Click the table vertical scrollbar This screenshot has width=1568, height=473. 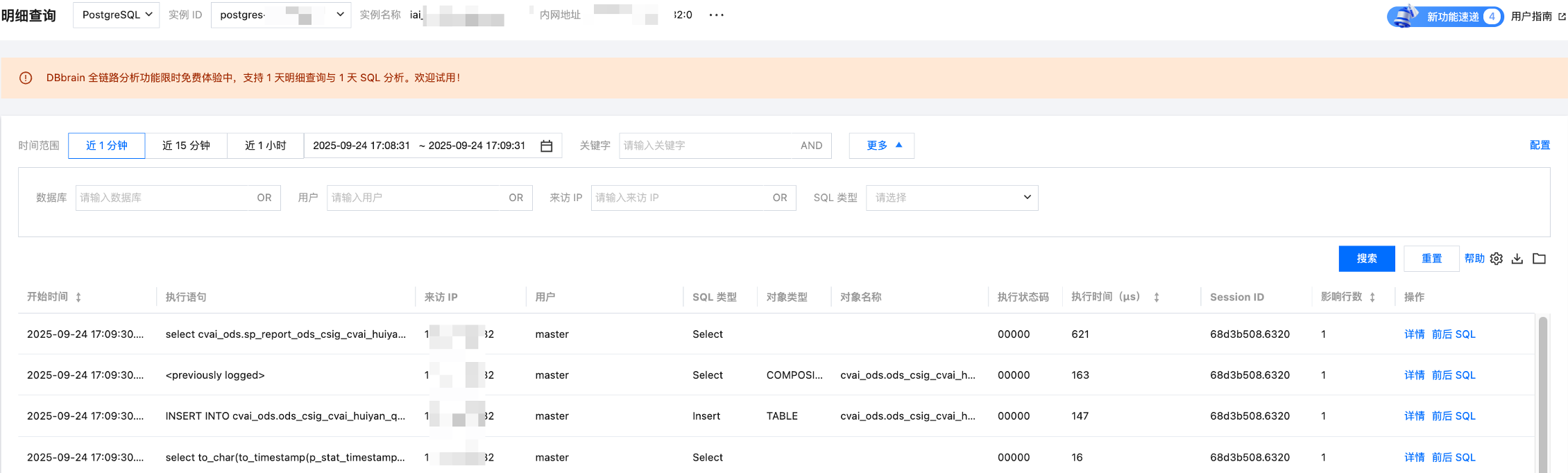tap(1543, 388)
